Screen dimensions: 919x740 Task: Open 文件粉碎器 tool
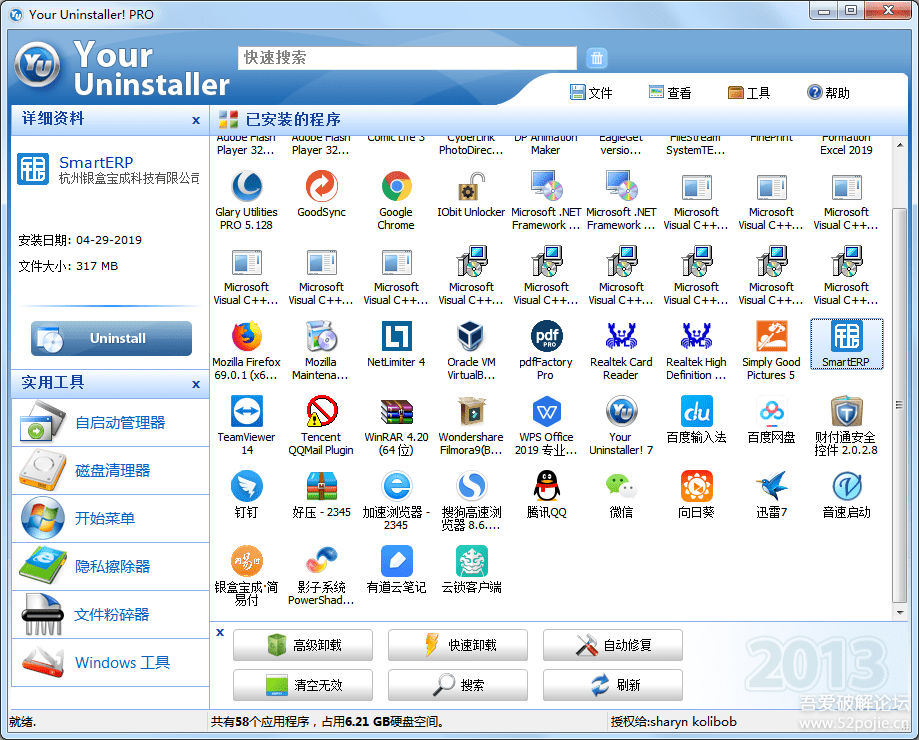click(x=110, y=615)
